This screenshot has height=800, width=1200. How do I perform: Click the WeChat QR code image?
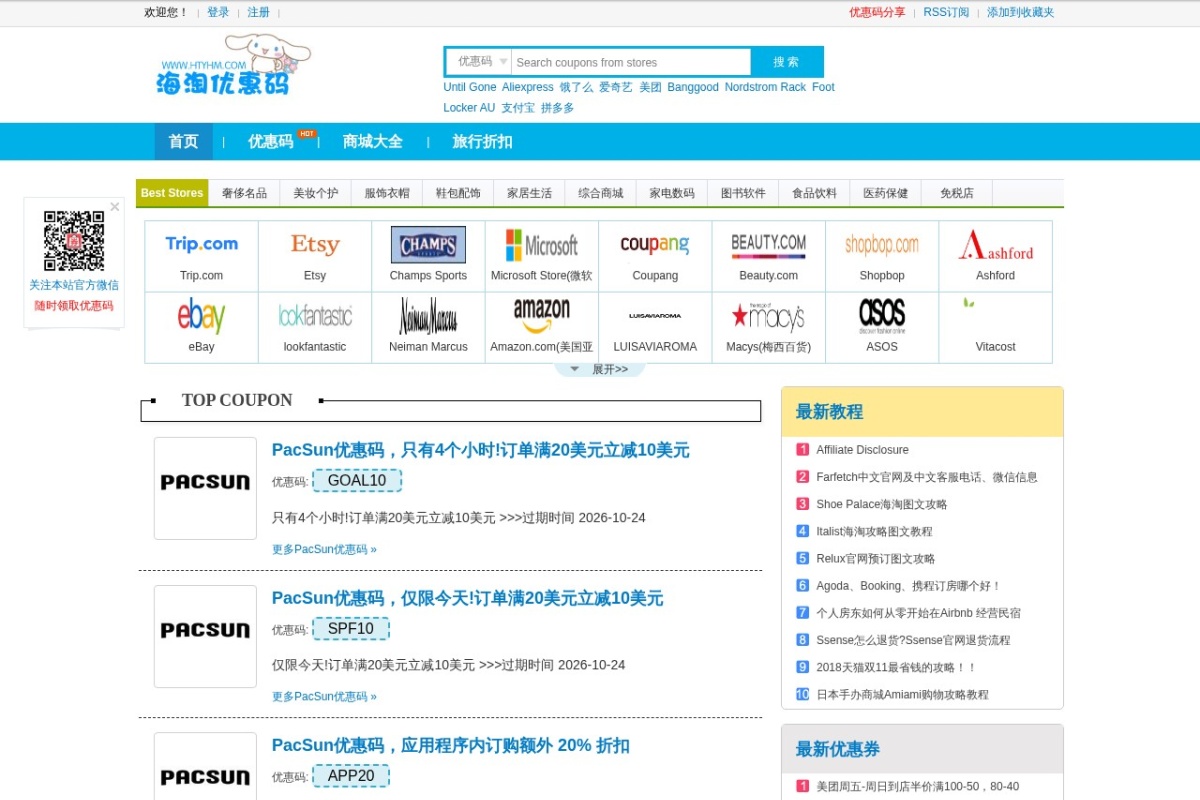pyautogui.click(x=74, y=241)
